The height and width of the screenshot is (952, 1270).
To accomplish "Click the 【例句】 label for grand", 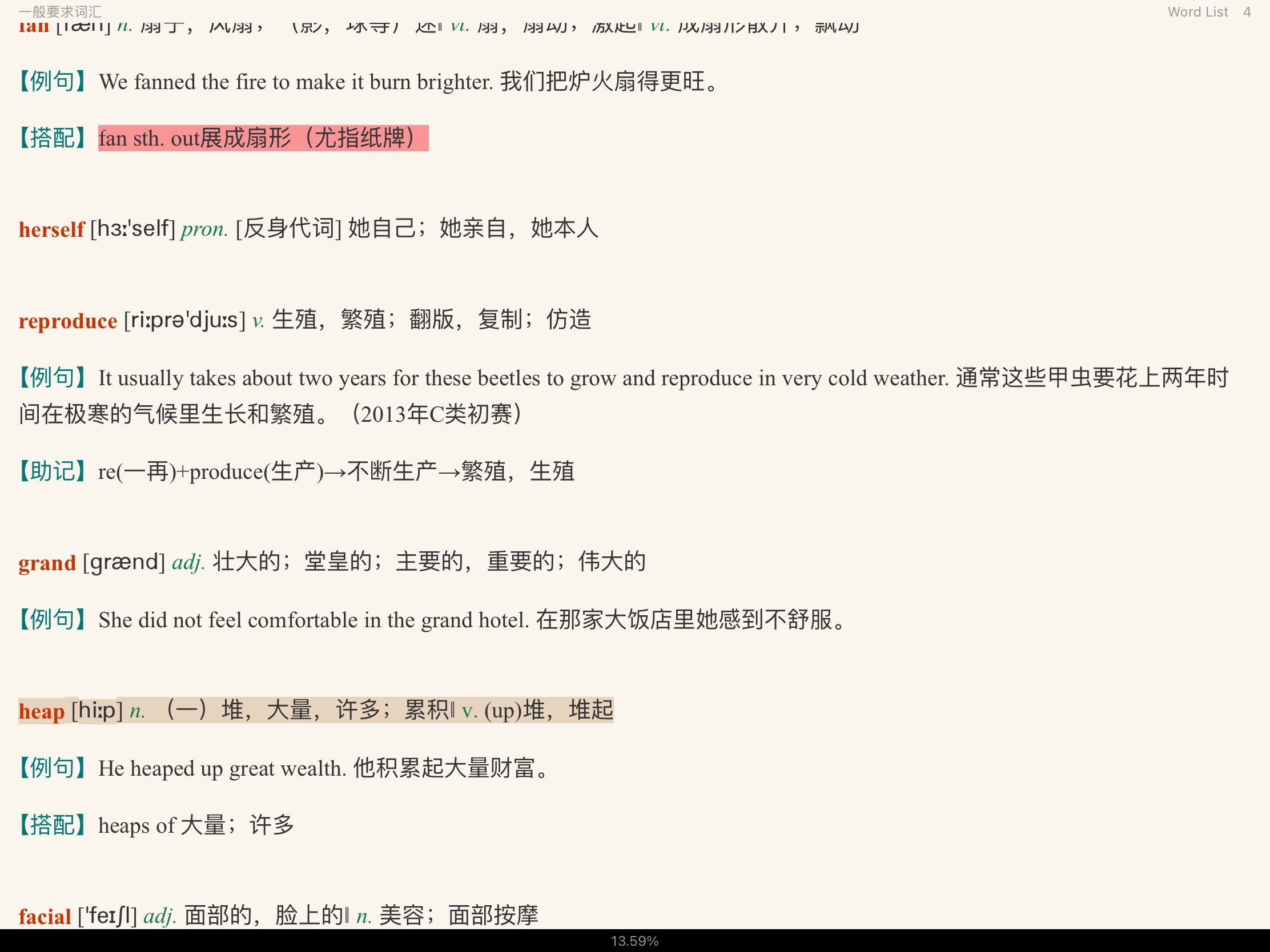I will (x=52, y=620).
